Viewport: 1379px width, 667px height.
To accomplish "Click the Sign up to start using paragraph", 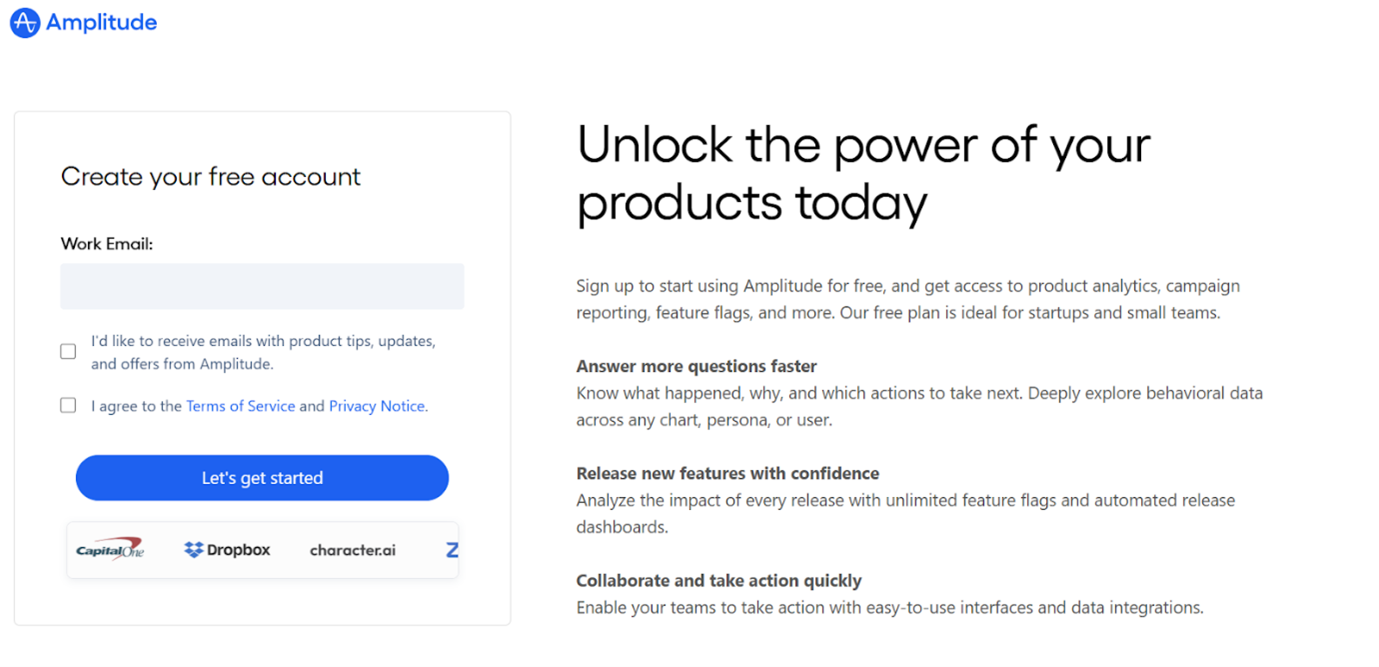I will [908, 299].
